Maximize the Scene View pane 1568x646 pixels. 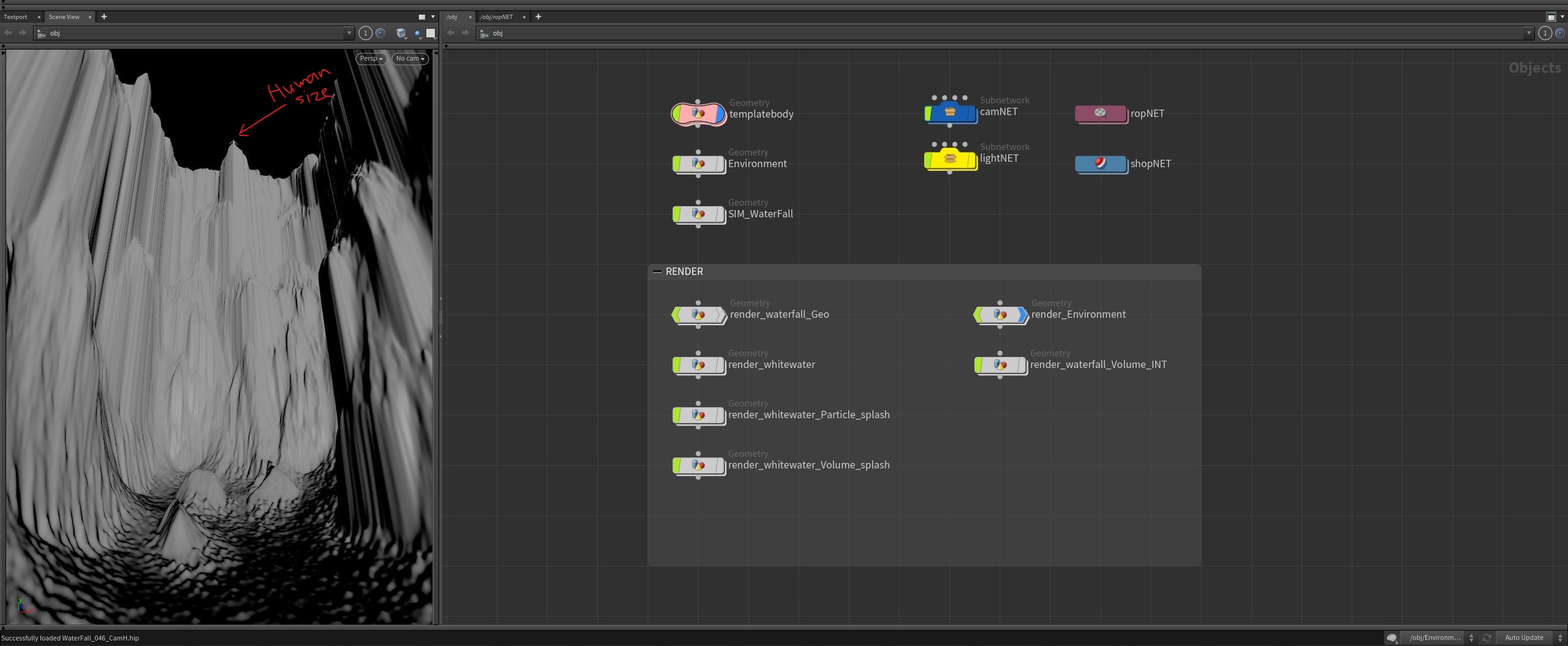(421, 17)
